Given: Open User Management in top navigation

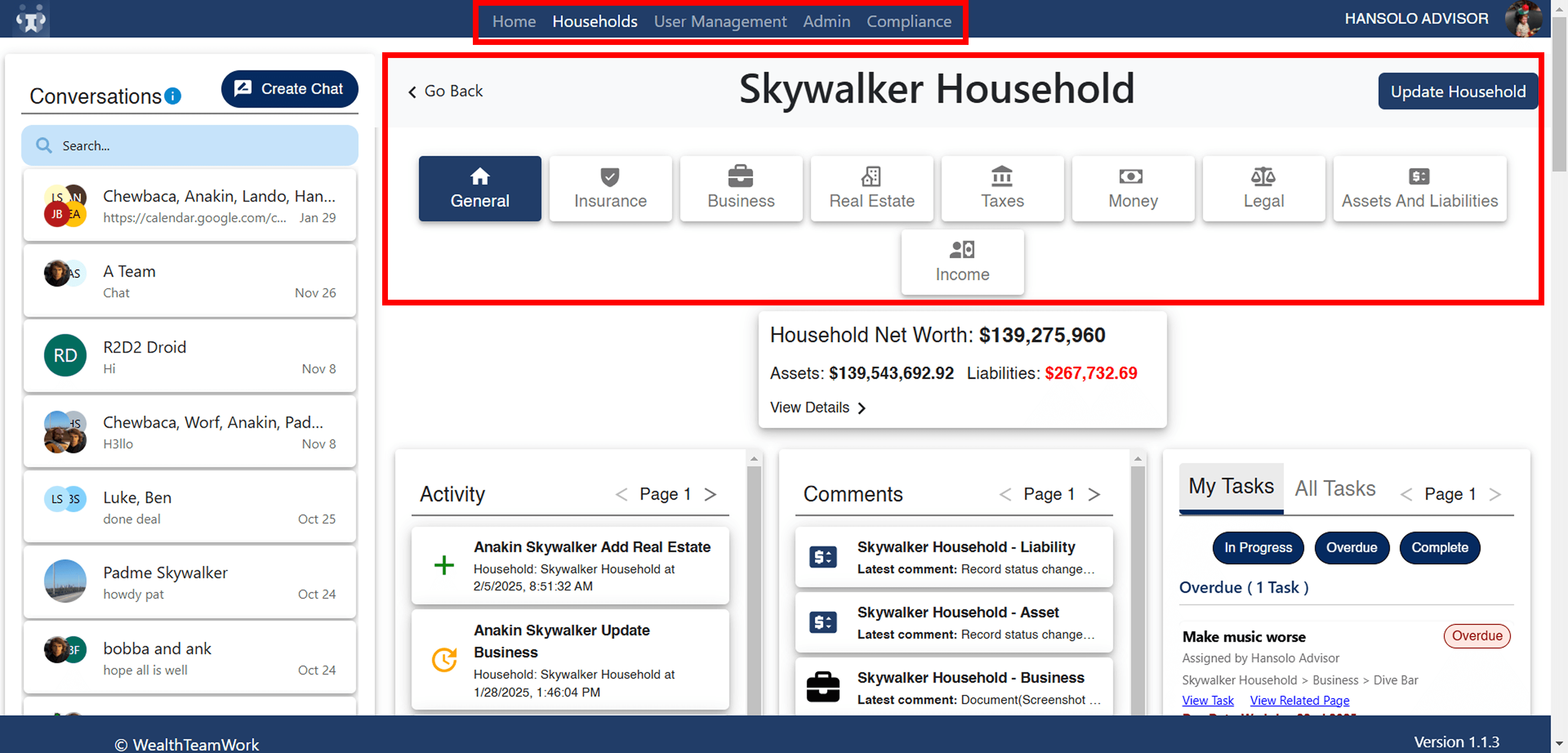Looking at the screenshot, I should point(720,21).
